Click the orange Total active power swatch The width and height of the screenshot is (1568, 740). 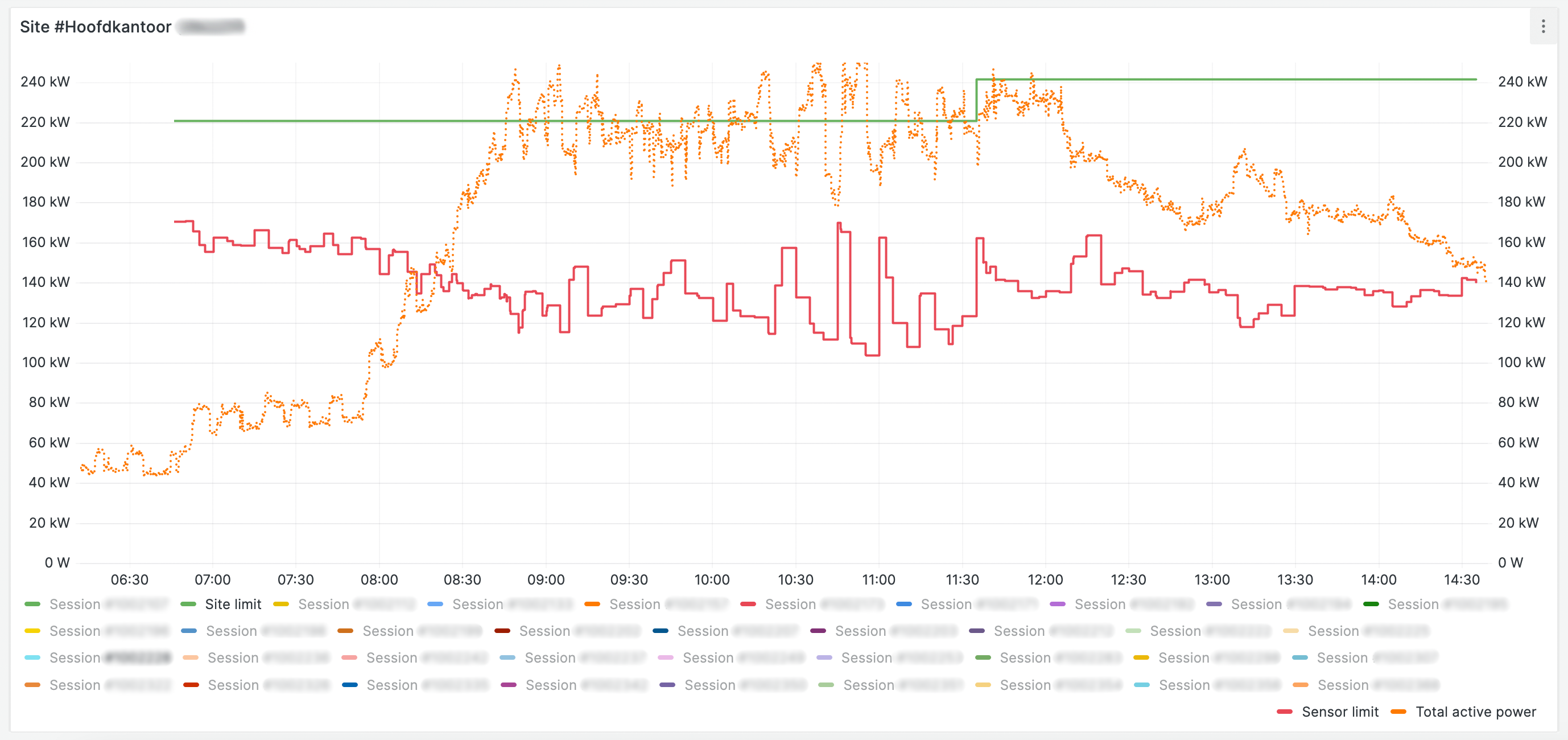1398,712
